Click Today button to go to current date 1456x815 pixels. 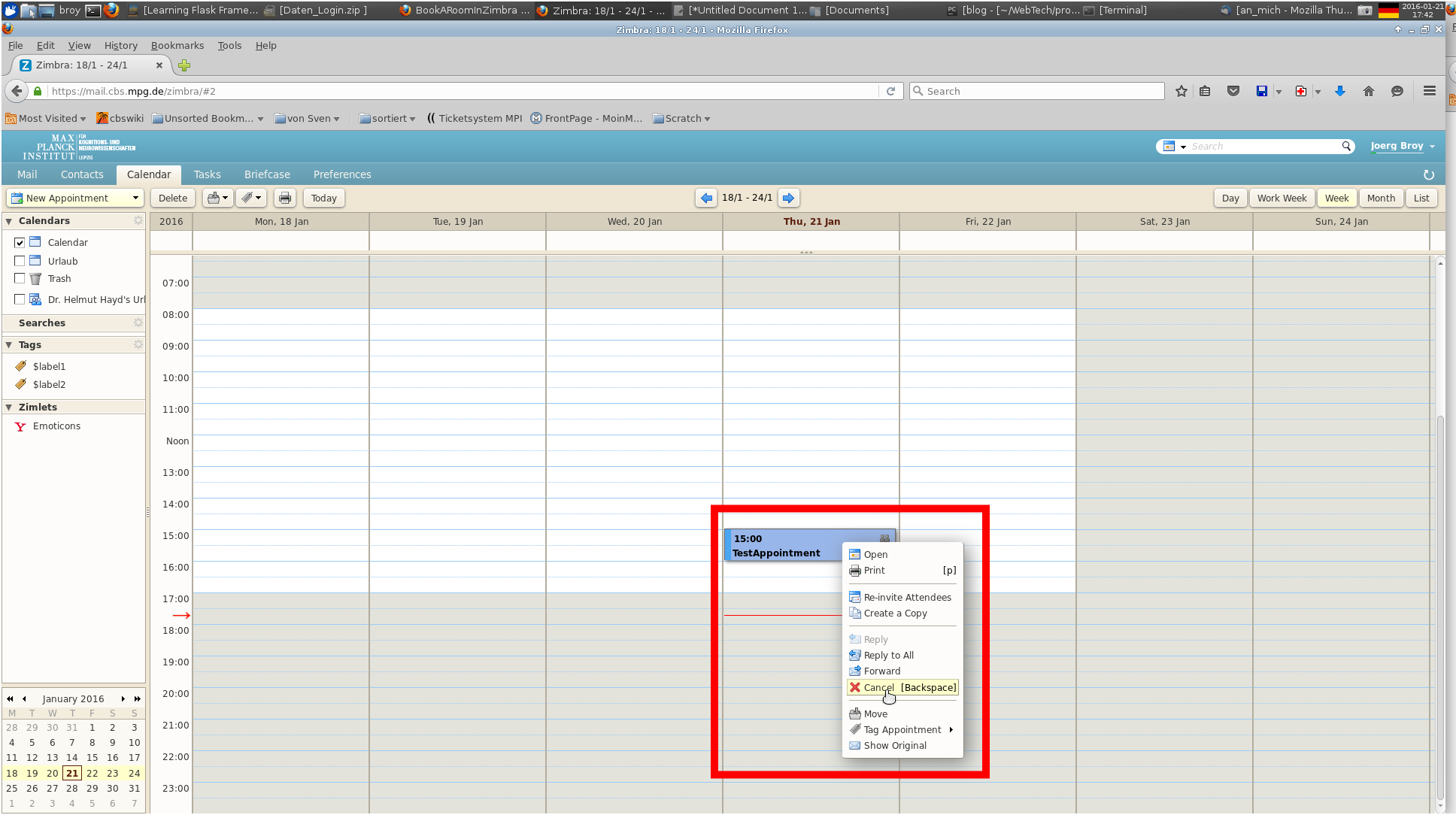323,197
